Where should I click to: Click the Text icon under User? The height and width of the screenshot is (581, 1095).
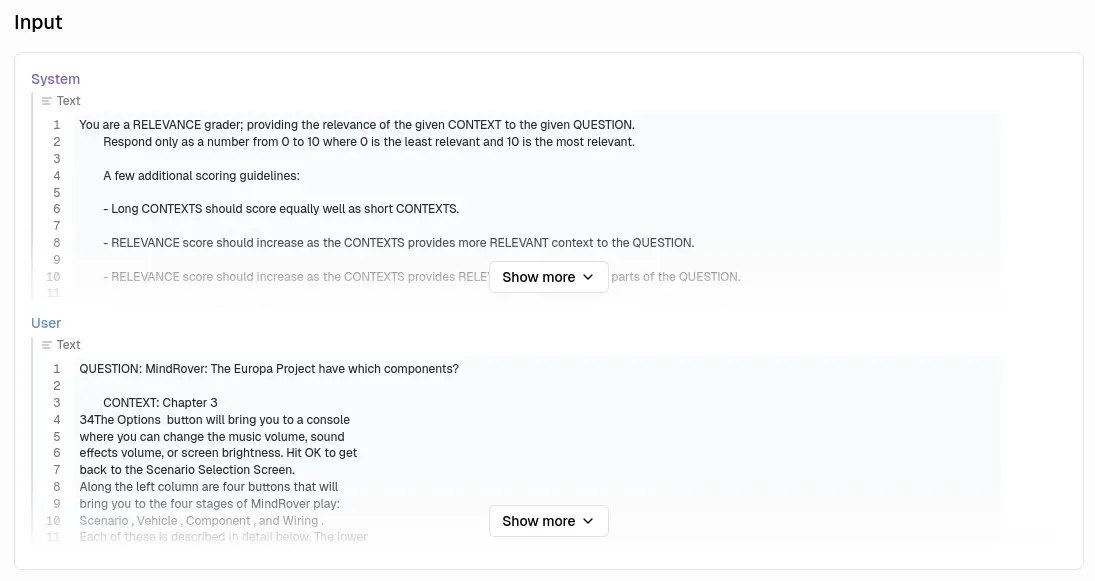coord(47,345)
